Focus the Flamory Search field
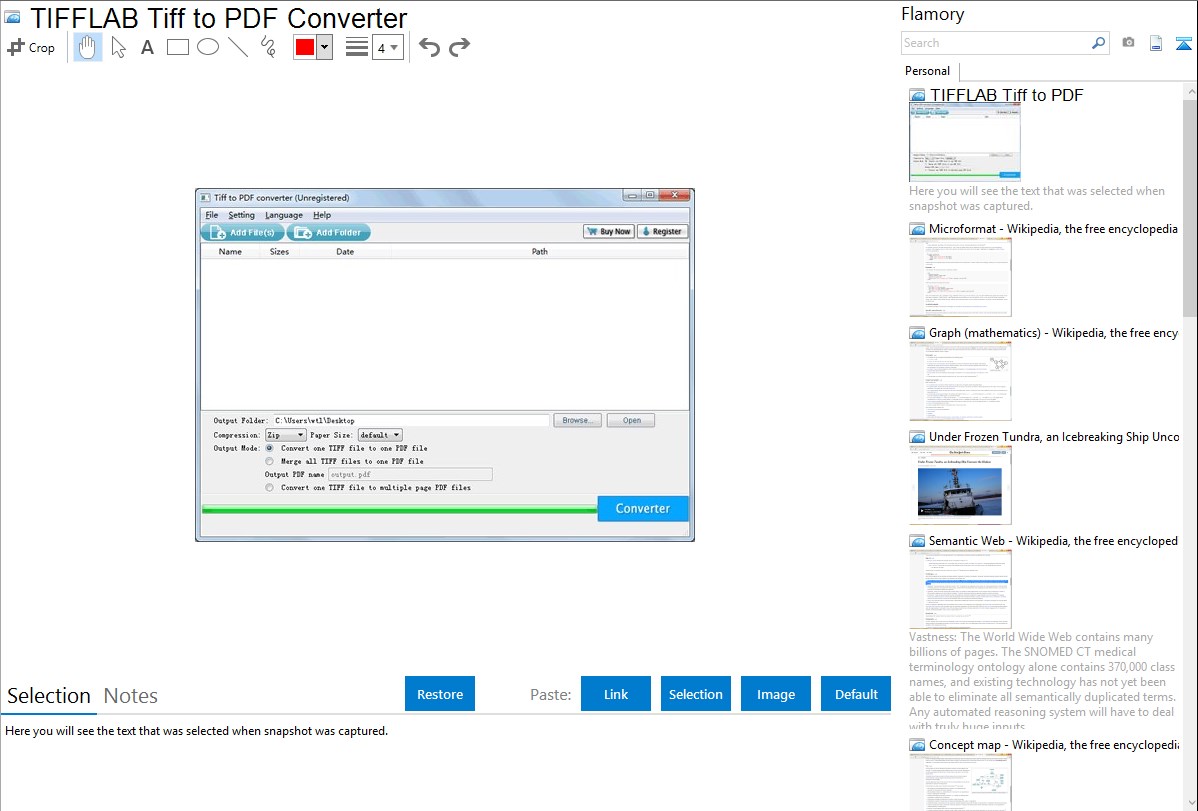1198x811 pixels. click(x=996, y=43)
